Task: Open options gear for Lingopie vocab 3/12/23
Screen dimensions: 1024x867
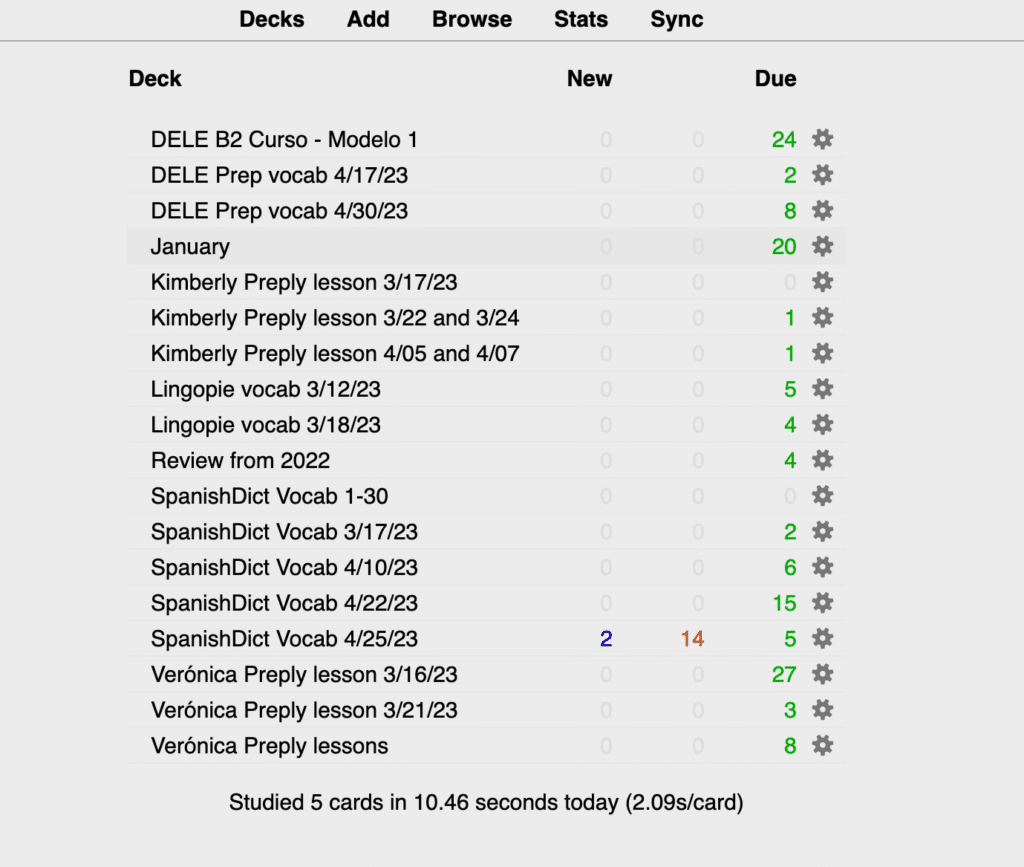Action: [x=822, y=389]
